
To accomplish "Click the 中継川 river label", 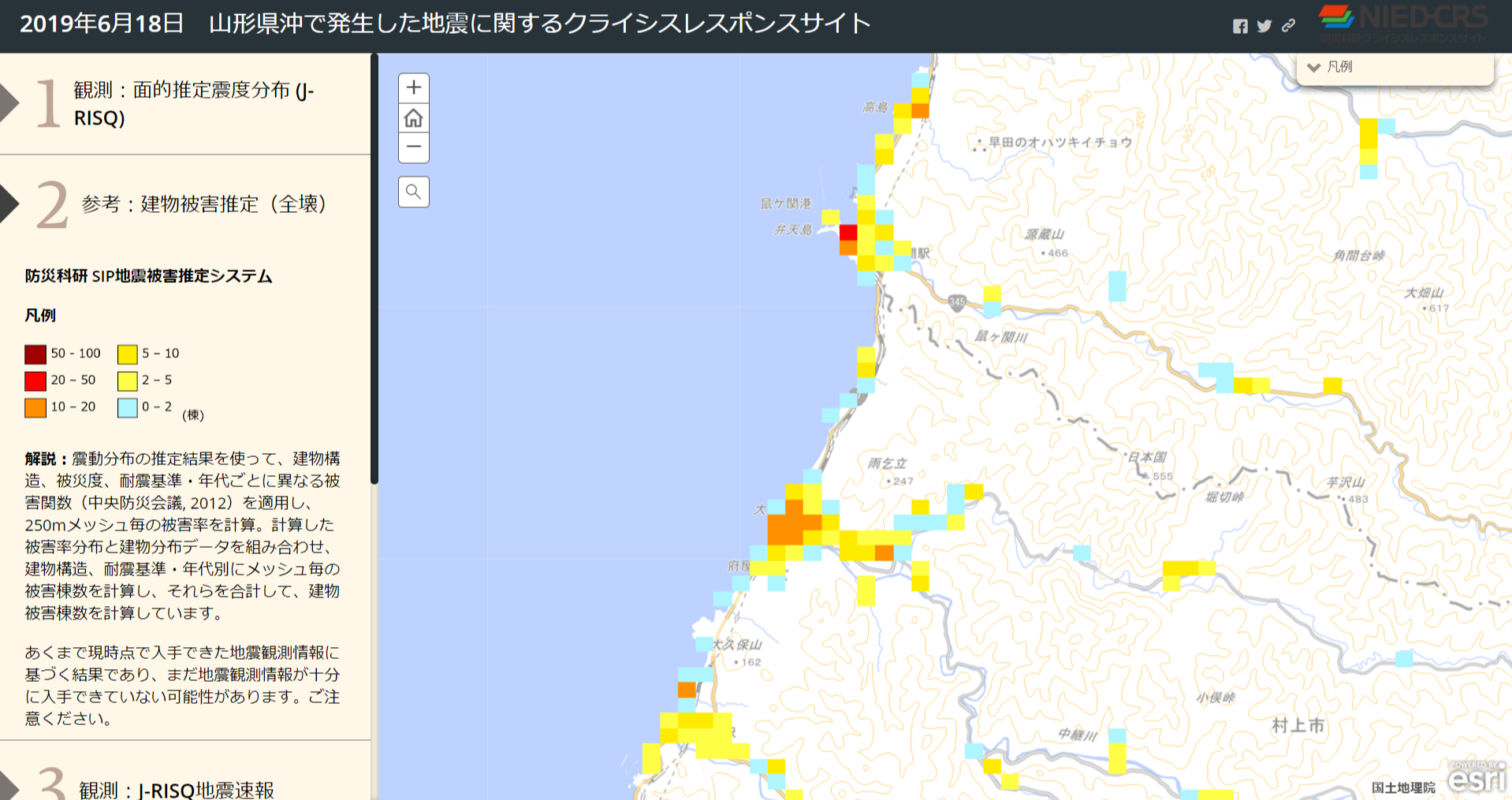I will 1078,735.
